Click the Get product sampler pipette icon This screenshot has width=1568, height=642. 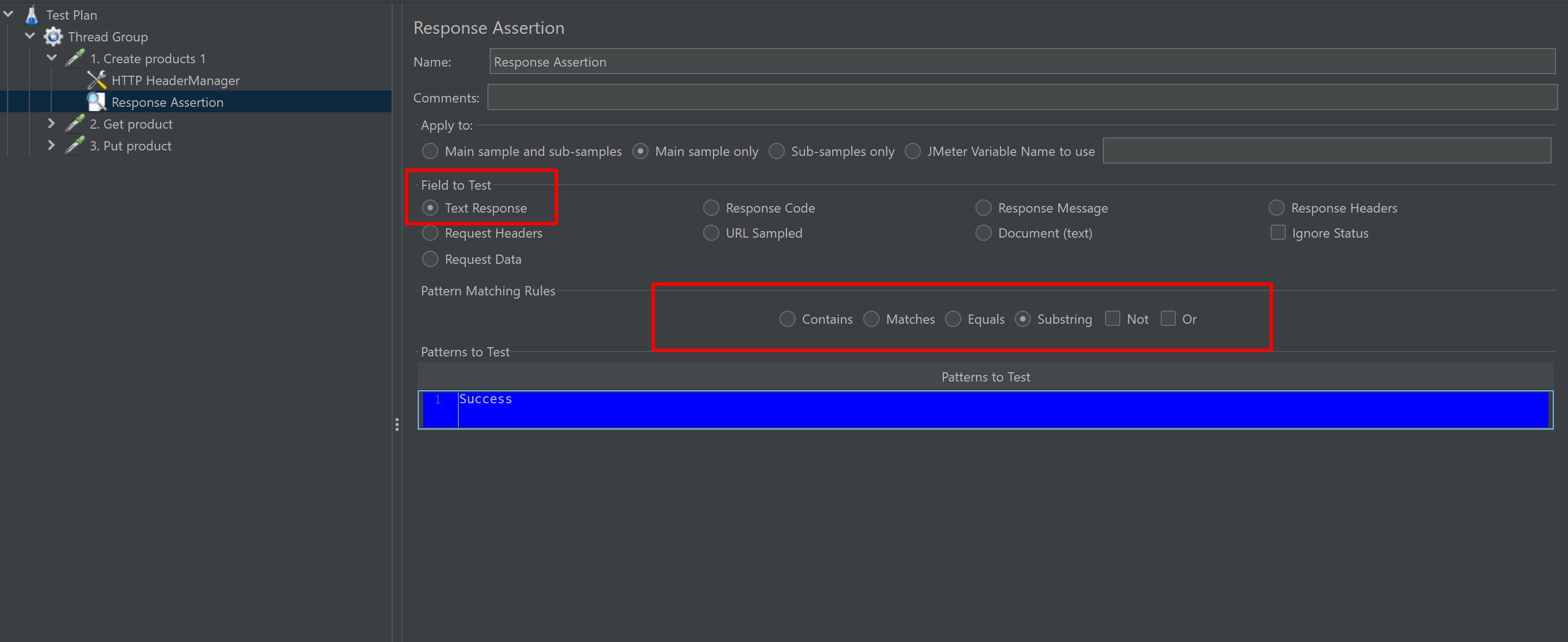(75, 124)
